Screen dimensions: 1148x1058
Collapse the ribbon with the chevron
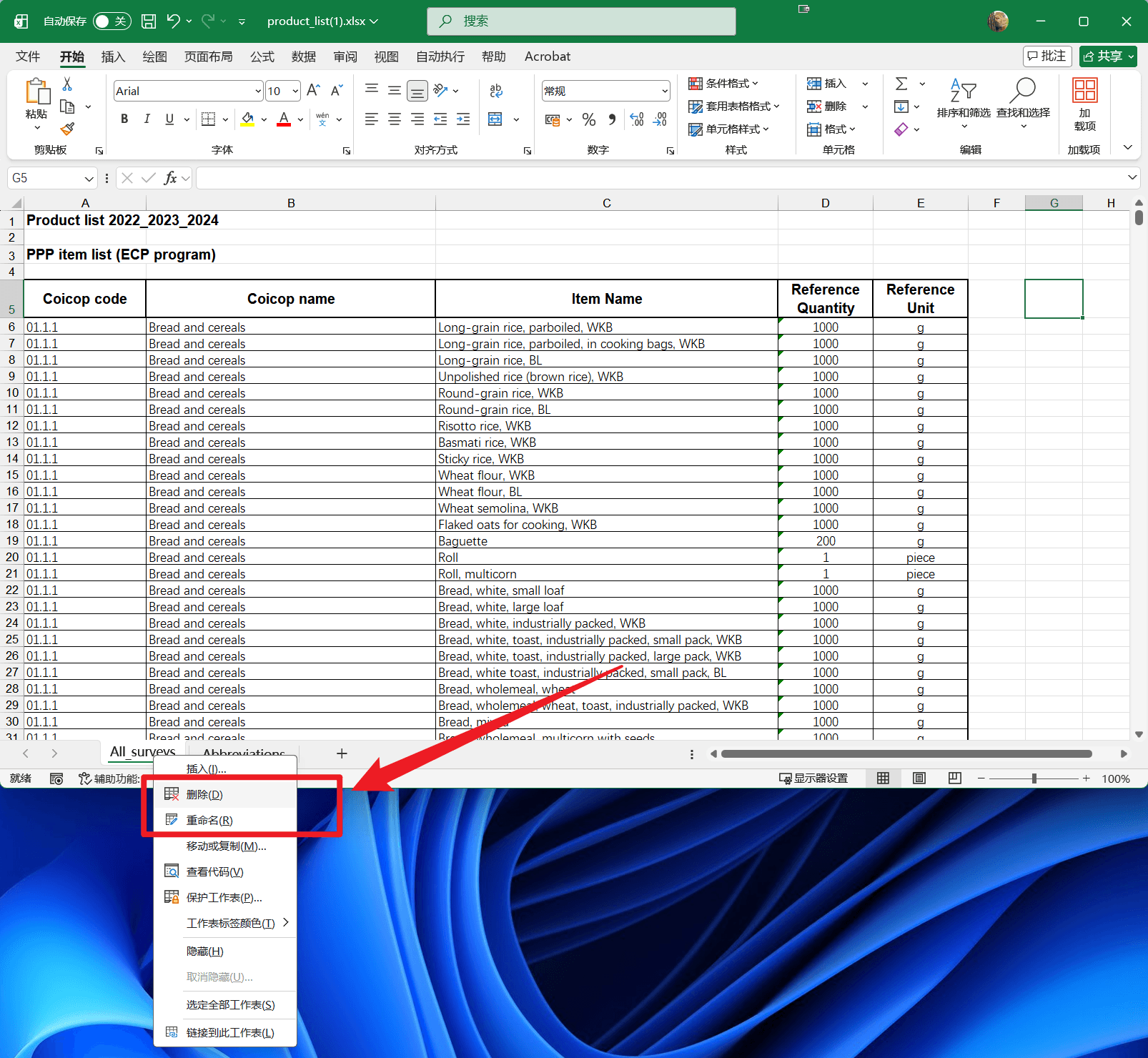(1128, 147)
